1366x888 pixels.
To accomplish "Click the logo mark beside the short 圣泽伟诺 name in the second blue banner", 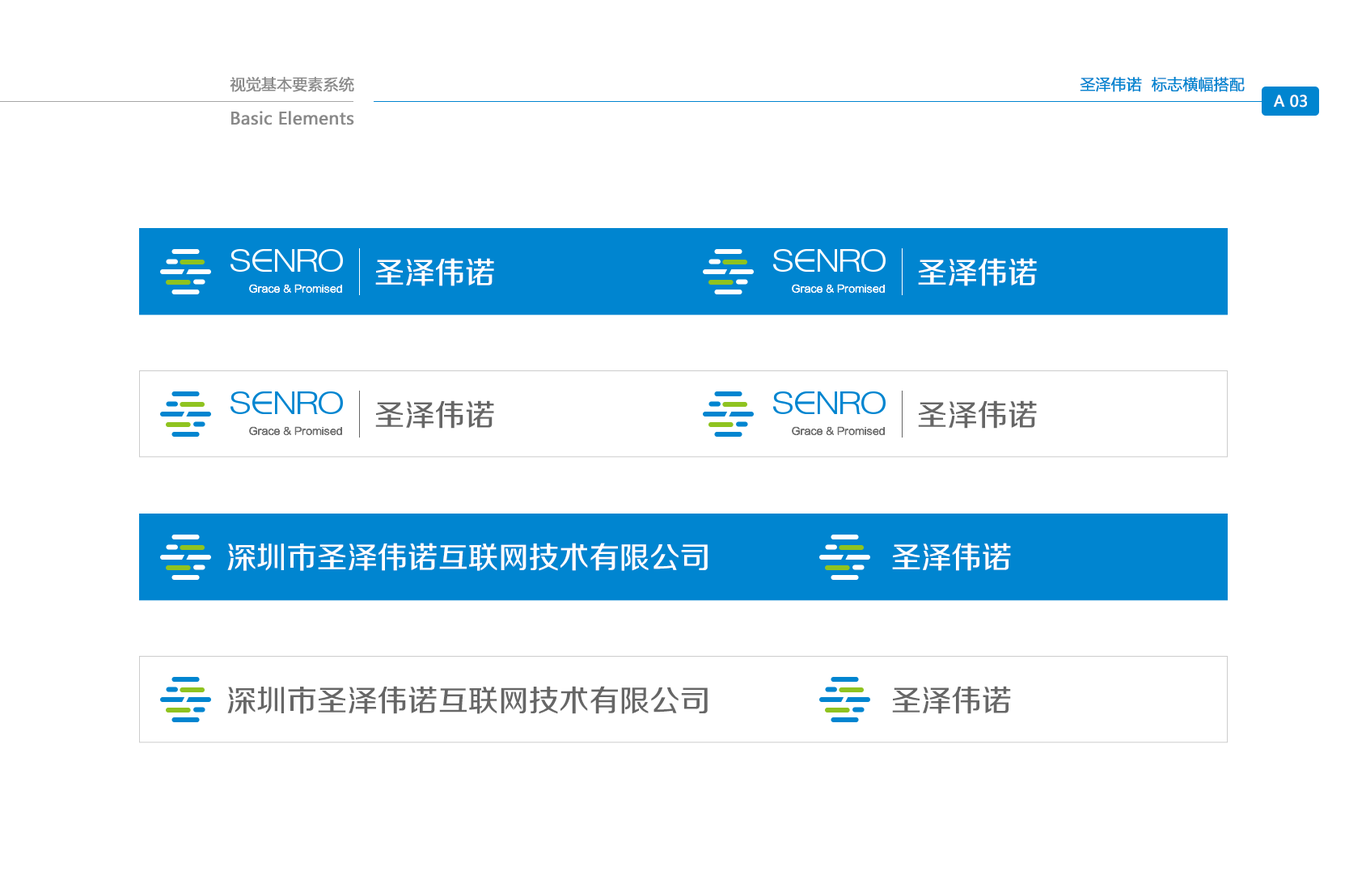I will tap(844, 557).
